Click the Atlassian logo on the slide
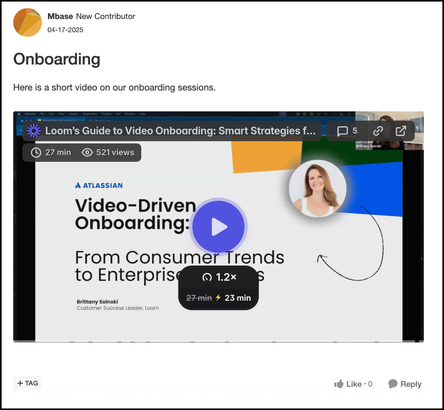Image resolution: width=444 pixels, height=410 pixels. (99, 185)
